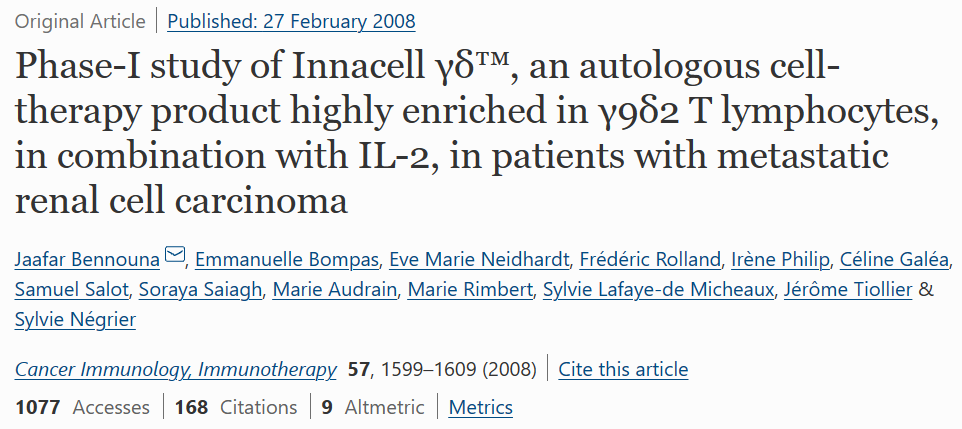The image size is (962, 429).
Task: Open the Metrics link
Action: 480,407
